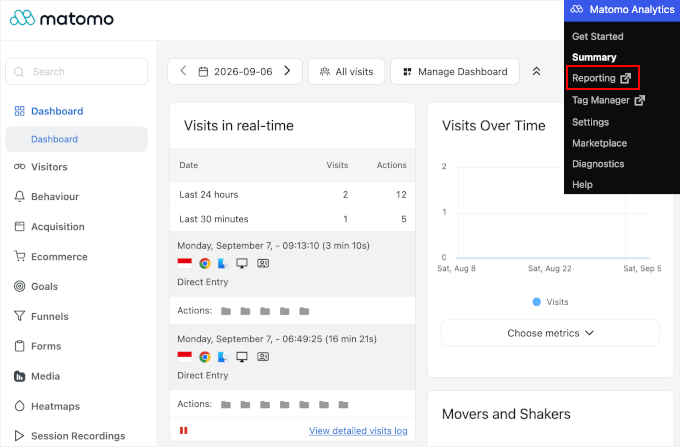The height and width of the screenshot is (447, 680).
Task: Select the Dashboard submenu item
Action: [x=76, y=139]
